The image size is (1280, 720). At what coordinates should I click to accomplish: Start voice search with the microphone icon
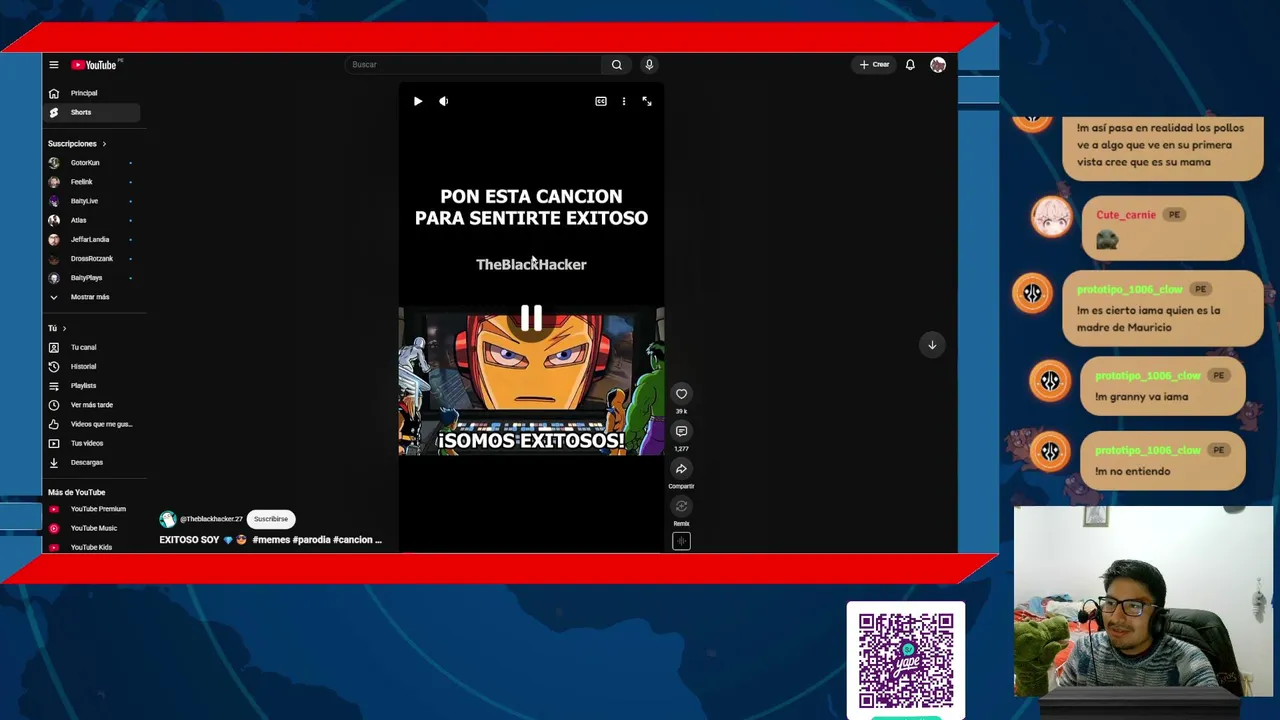point(649,65)
